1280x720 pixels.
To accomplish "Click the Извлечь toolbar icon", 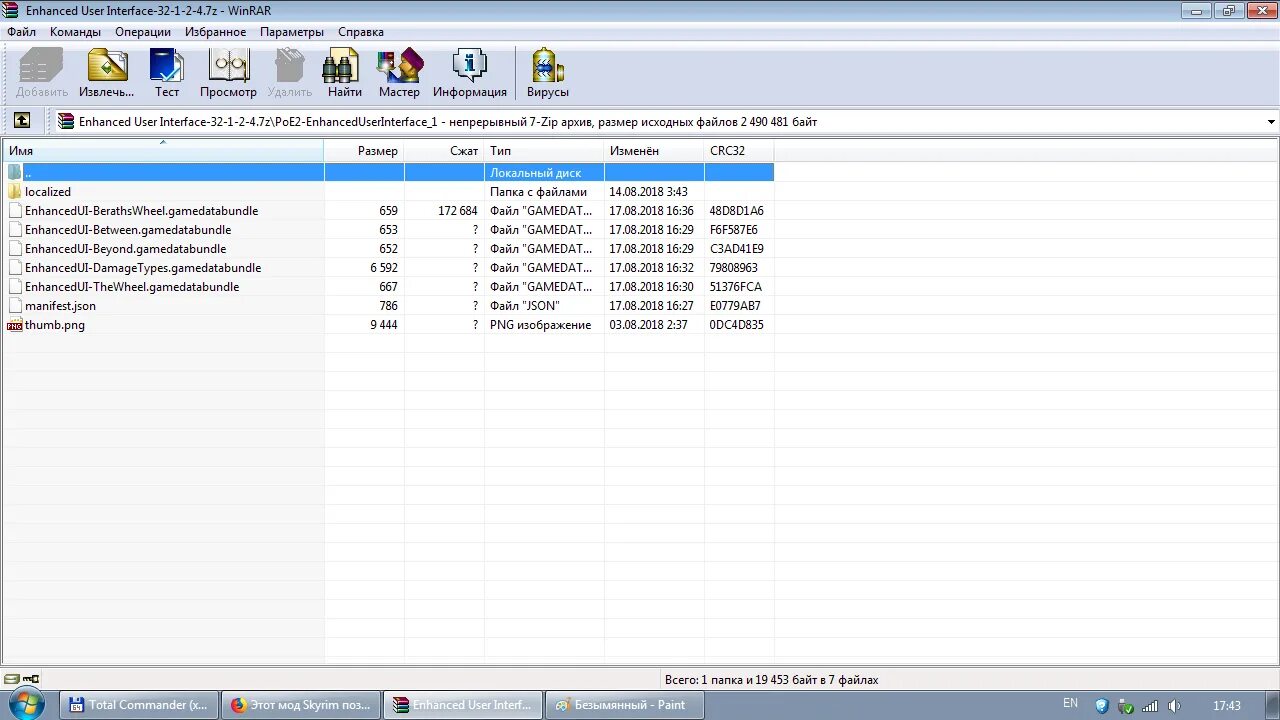I will [107, 73].
